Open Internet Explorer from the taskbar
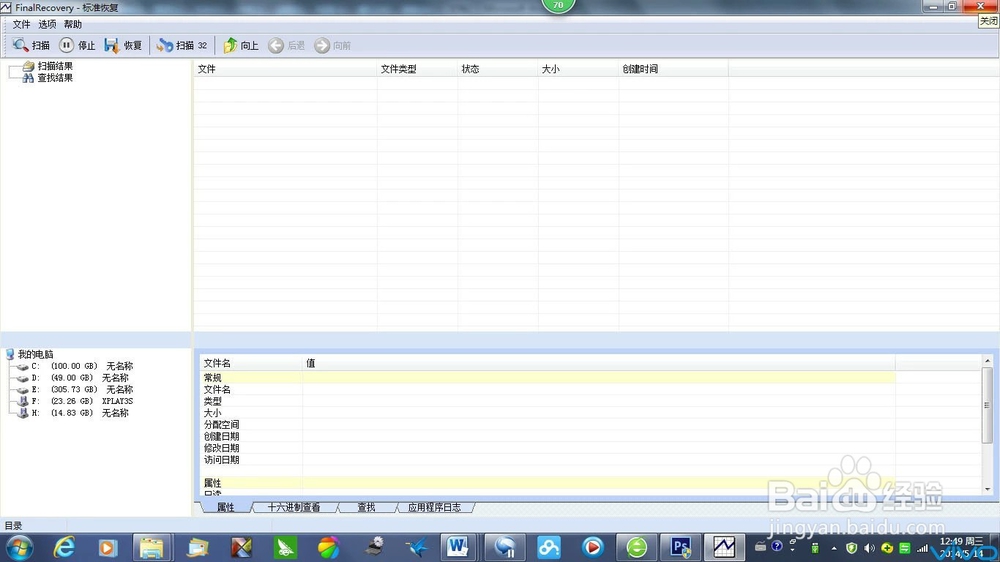The height and width of the screenshot is (562, 1000). [64, 548]
